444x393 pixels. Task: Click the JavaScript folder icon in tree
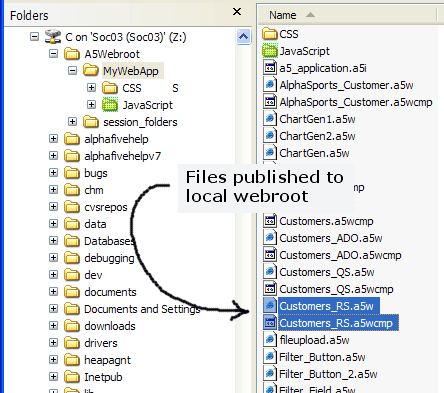(110, 105)
